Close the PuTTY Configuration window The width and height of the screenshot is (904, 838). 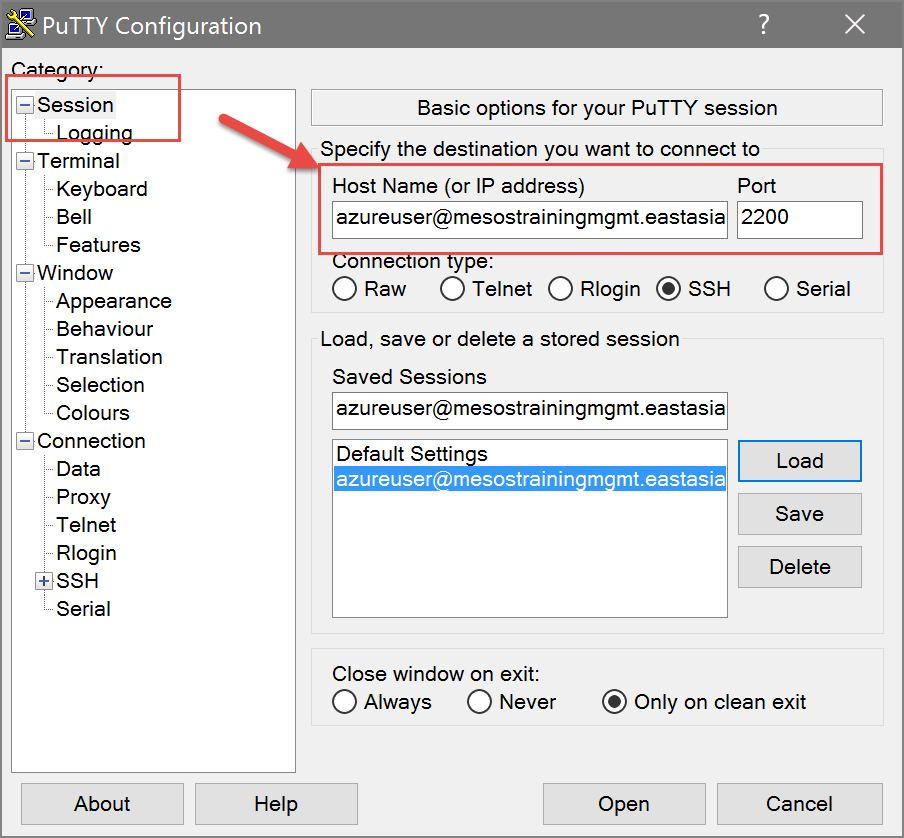854,25
